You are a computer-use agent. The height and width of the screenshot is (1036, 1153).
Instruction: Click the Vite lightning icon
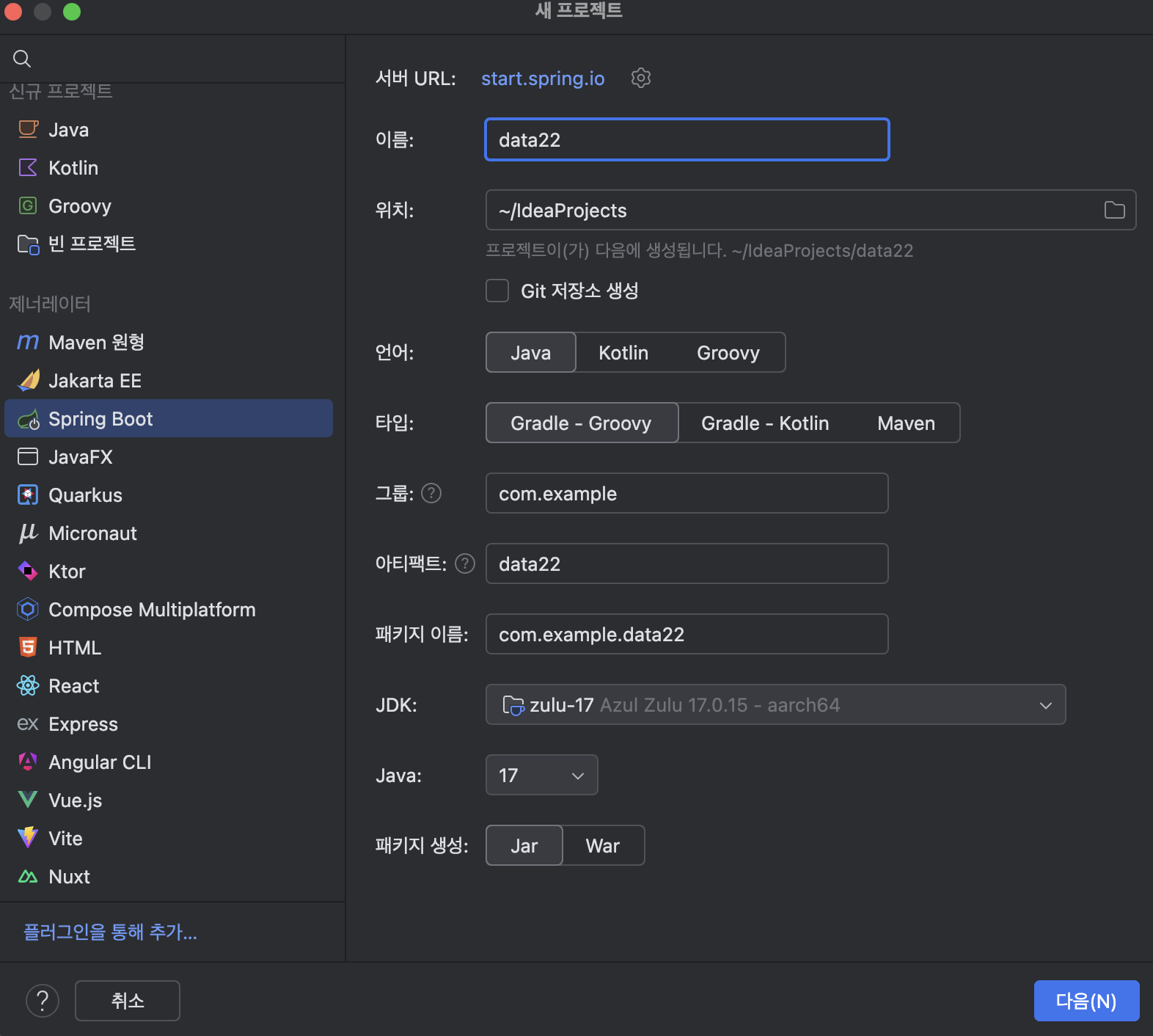point(28,839)
